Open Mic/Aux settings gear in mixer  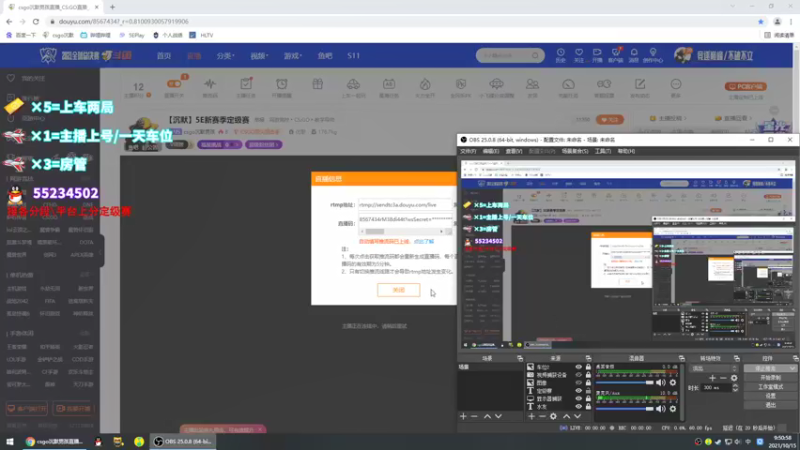(x=673, y=408)
